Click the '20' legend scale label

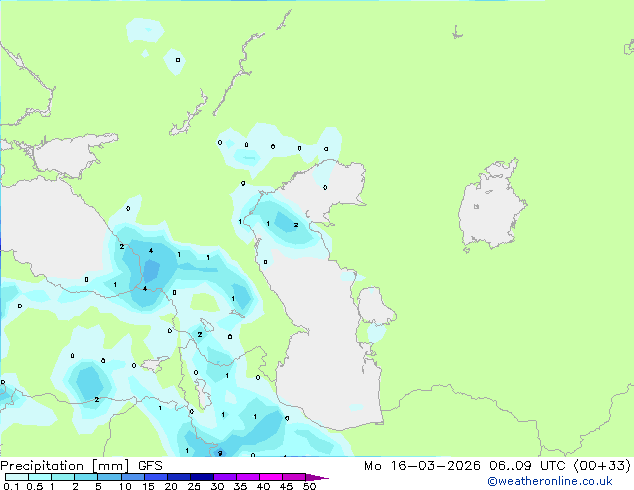pos(171,486)
